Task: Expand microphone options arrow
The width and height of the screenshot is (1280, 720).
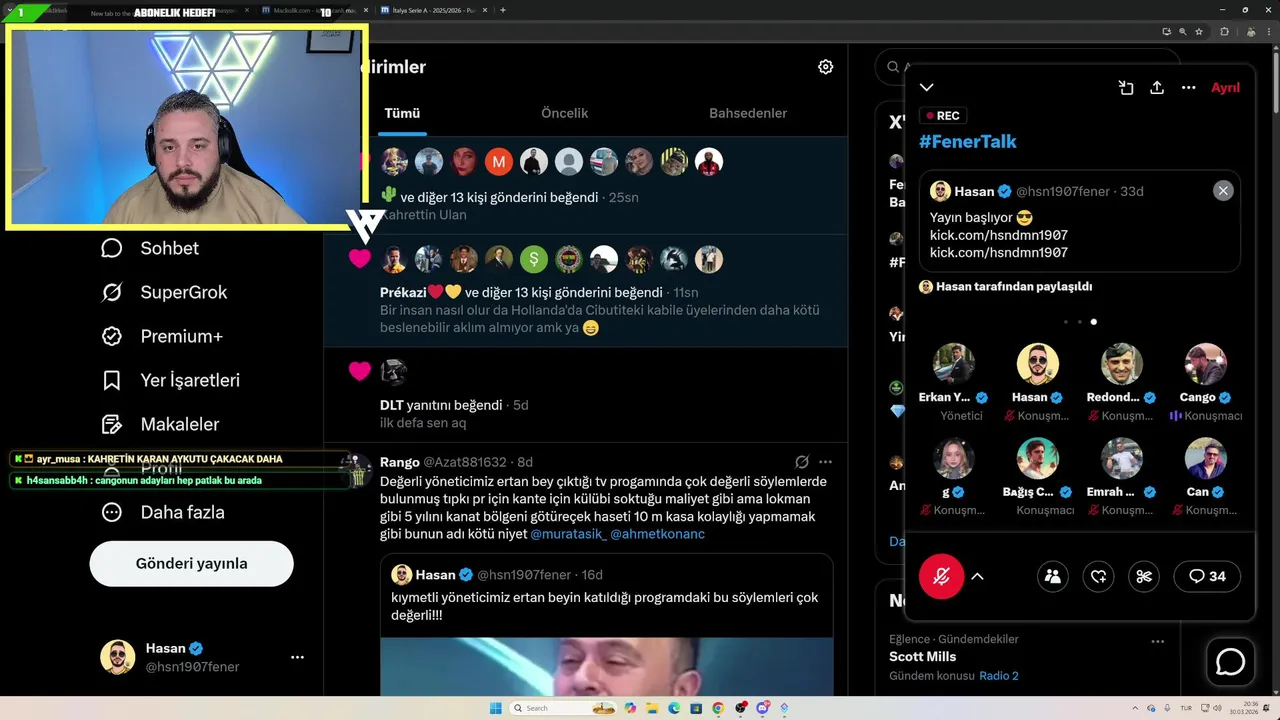Action: tap(977, 576)
